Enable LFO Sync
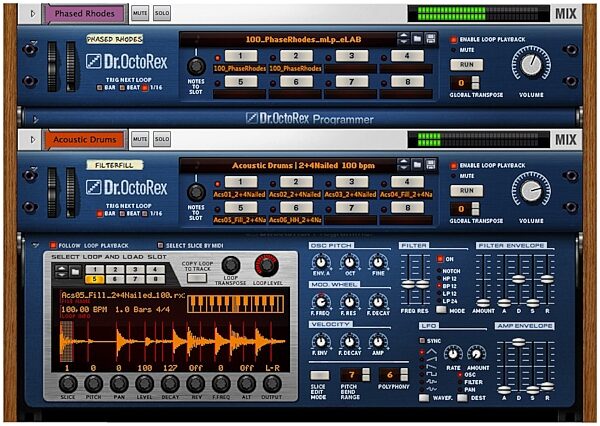This screenshot has height=426, width=600. click(422, 341)
